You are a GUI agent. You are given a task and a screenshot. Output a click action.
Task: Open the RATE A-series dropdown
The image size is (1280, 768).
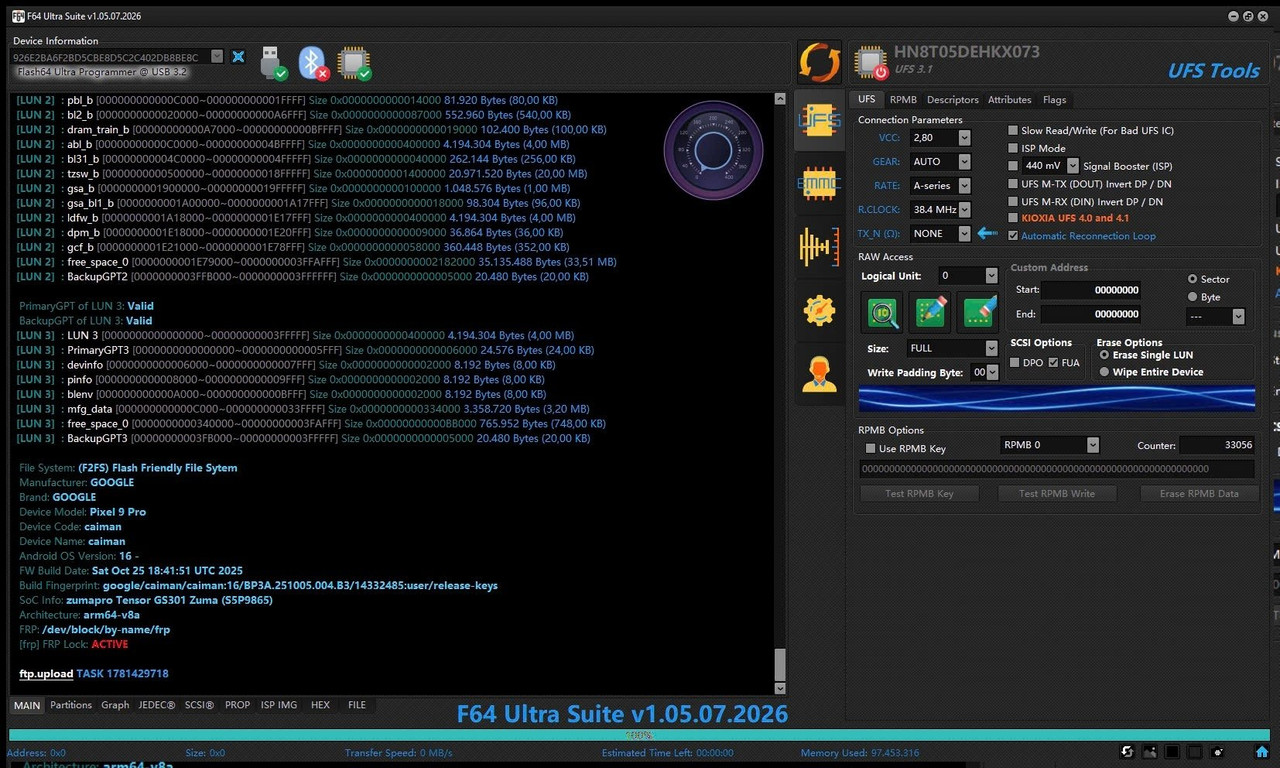click(964, 186)
